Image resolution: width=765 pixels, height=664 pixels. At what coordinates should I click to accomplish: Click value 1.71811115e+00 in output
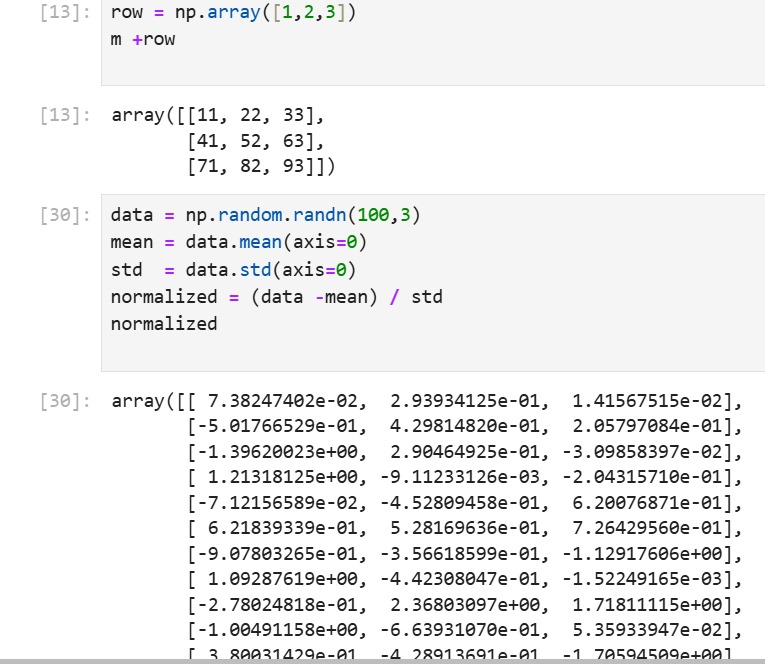646,604
